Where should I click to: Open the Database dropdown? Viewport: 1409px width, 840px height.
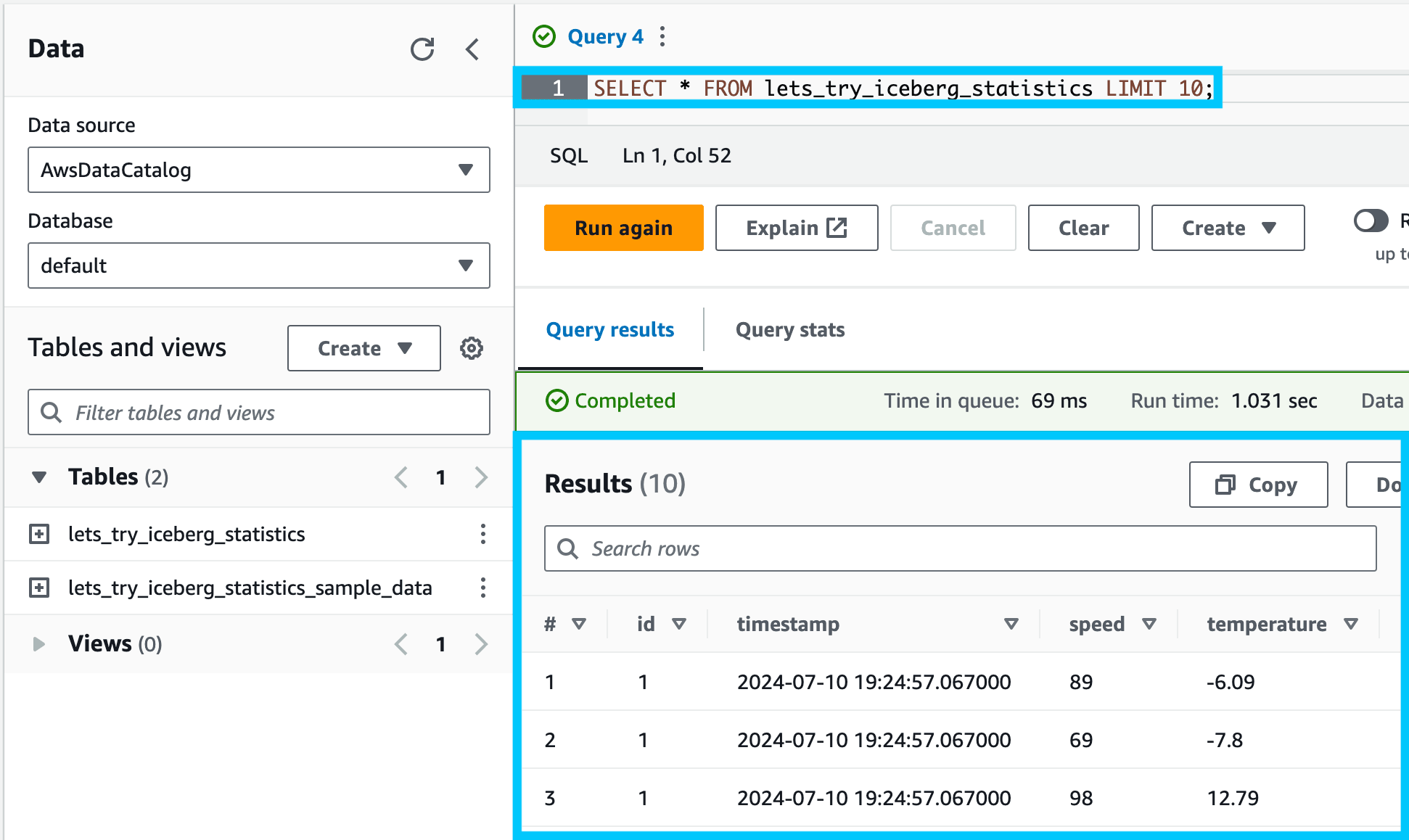coord(259,265)
